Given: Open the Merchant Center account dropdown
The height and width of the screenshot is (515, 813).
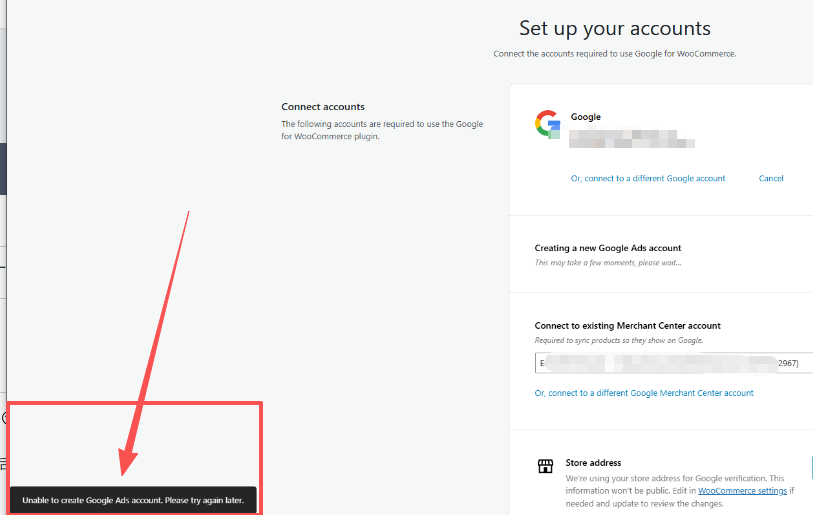Looking at the screenshot, I should 674,363.
